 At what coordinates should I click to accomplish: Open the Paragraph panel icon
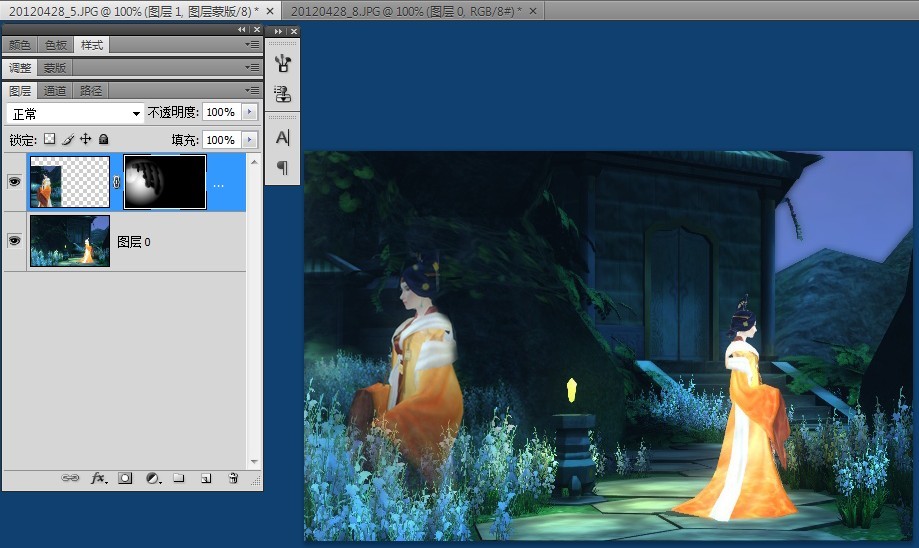pyautogui.click(x=282, y=168)
